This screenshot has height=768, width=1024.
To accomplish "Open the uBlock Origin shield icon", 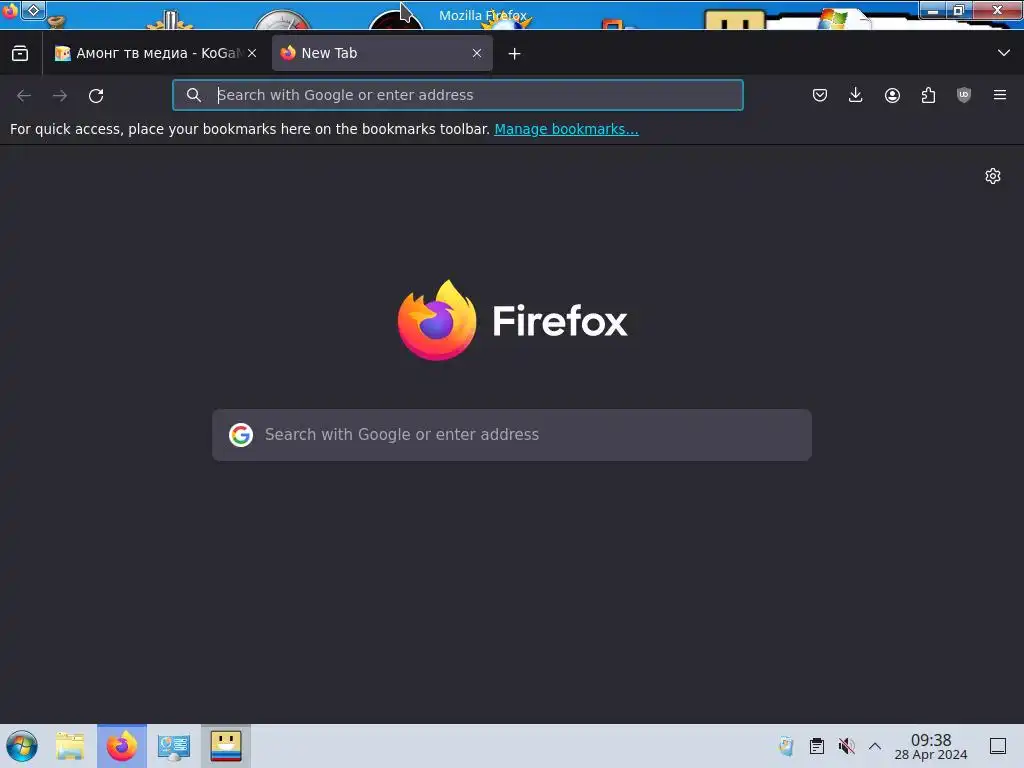I will point(963,95).
